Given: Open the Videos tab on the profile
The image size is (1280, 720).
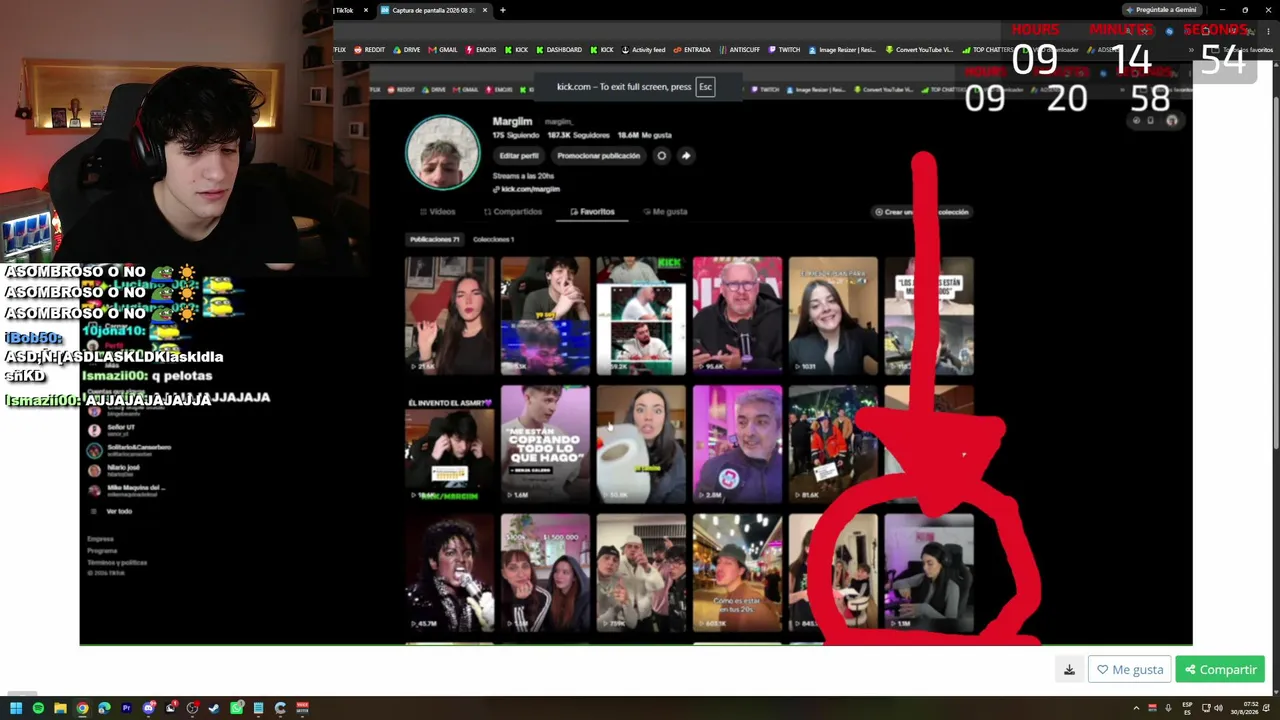Looking at the screenshot, I should click(438, 212).
